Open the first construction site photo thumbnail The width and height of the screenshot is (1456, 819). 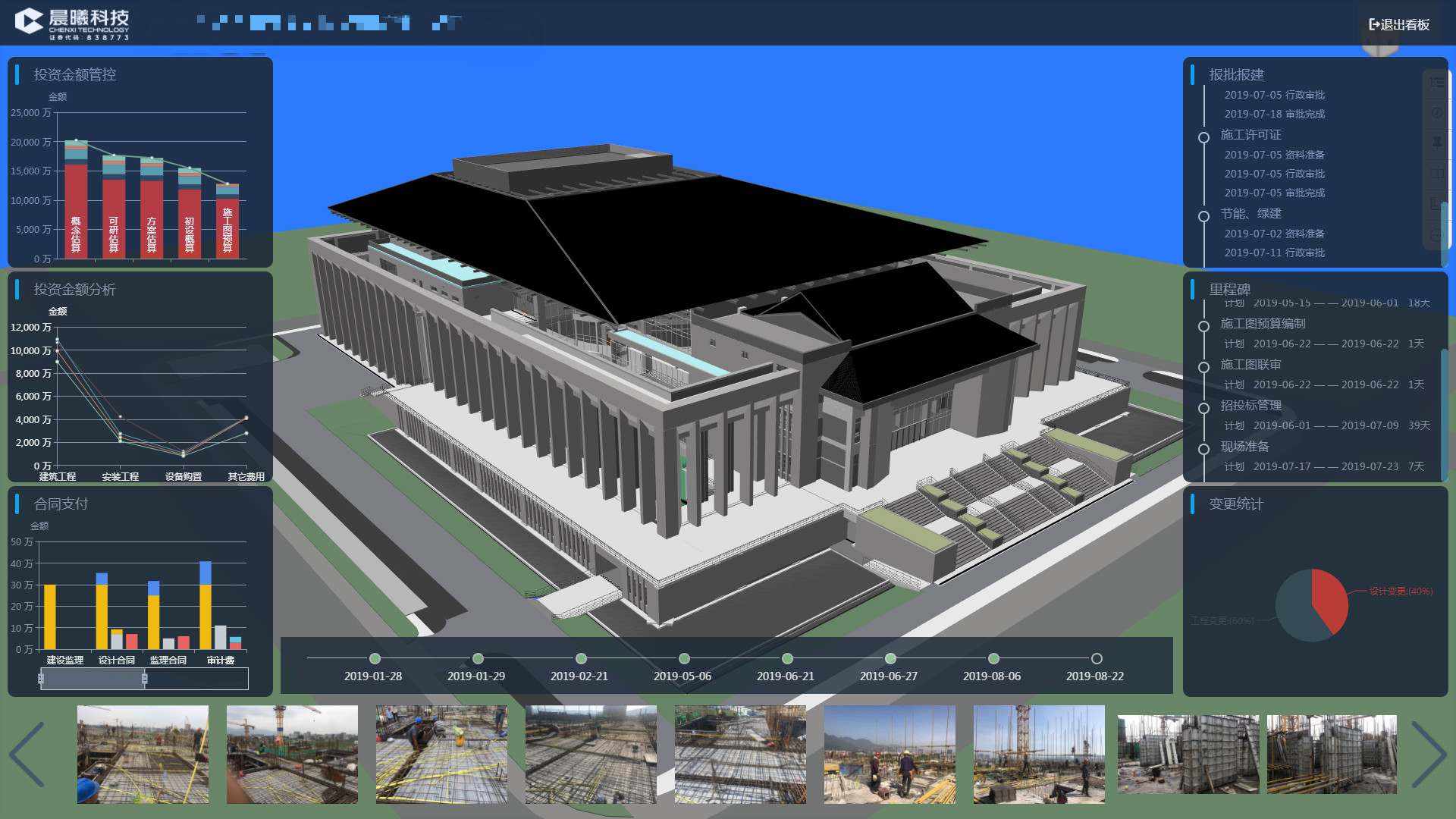click(x=143, y=755)
